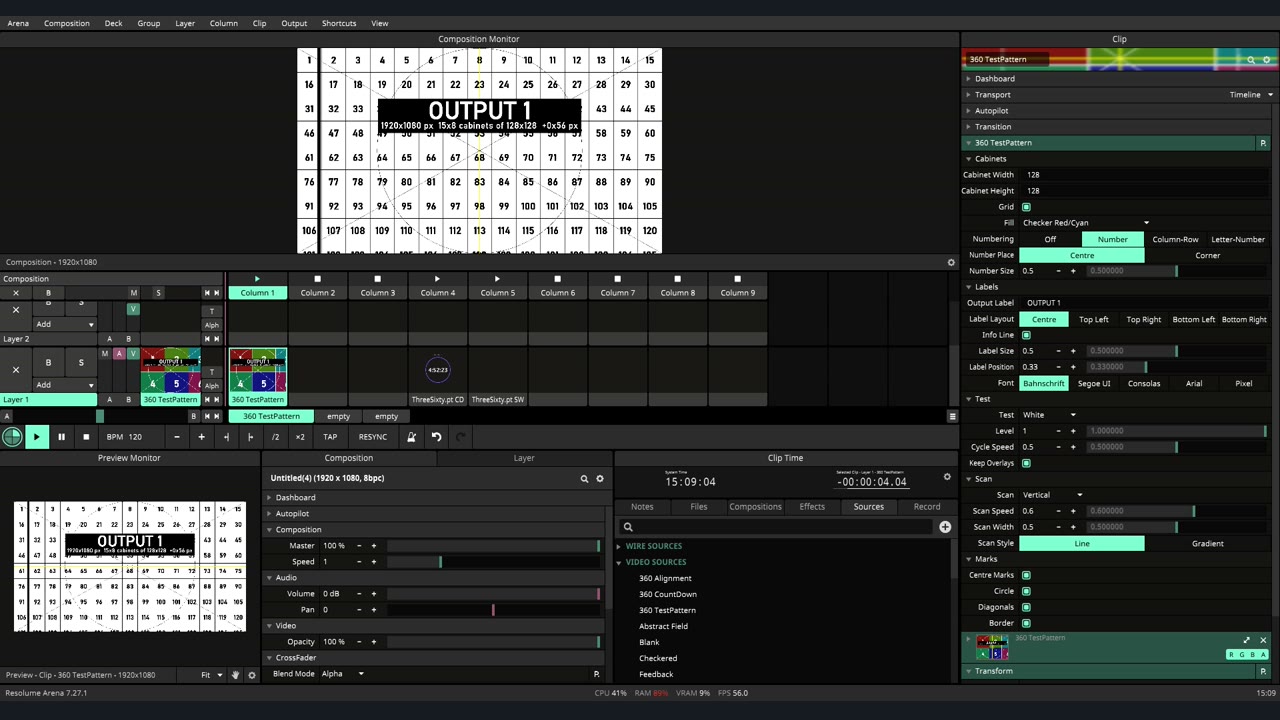Click the Scan Speed slider
Image resolution: width=1280 pixels, height=720 pixels.
[x=1177, y=511]
